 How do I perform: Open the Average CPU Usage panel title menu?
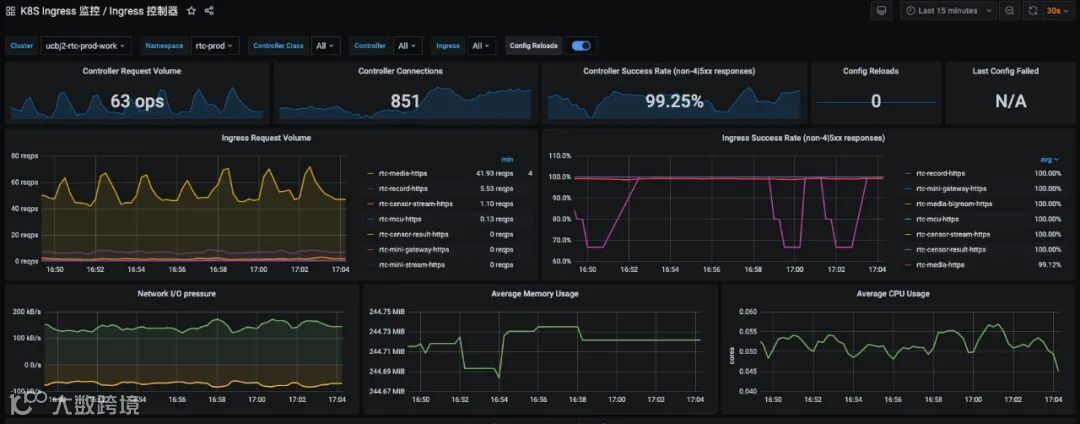tap(895, 293)
